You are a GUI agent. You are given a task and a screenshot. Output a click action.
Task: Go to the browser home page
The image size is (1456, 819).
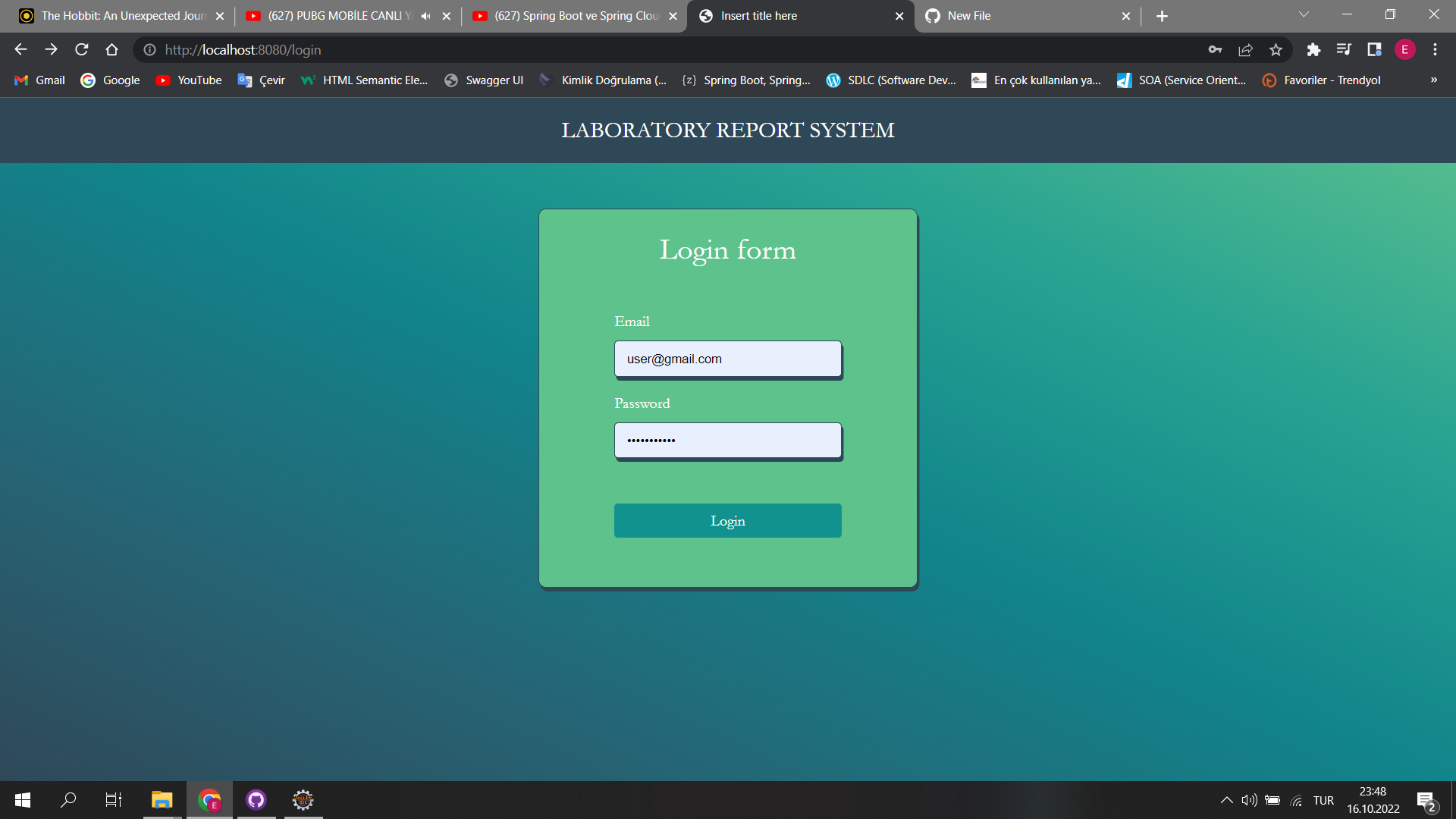[111, 49]
